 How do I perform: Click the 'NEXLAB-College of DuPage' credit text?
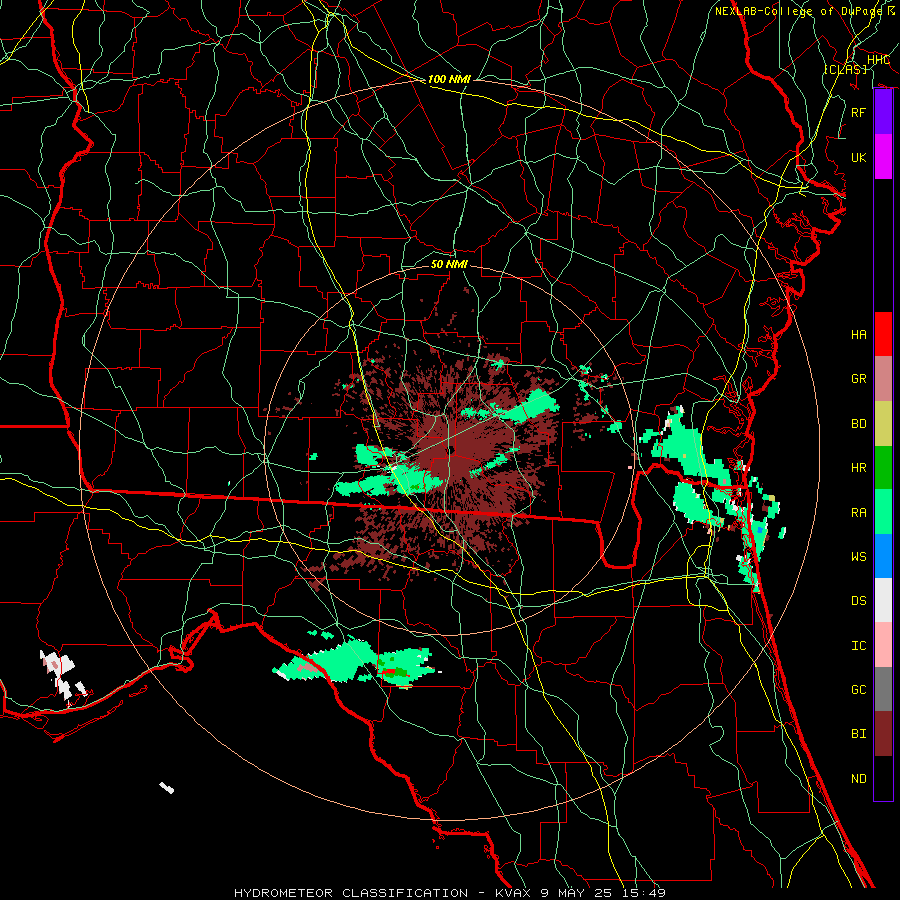(x=799, y=11)
